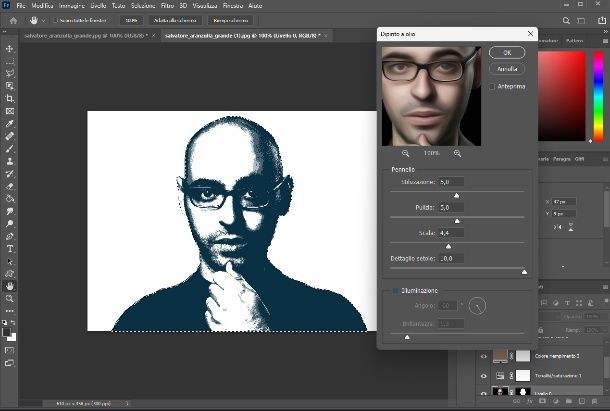Screen dimensions: 610x411
Task: Hide the Colore riempimento 2 layer
Action: click(x=484, y=355)
